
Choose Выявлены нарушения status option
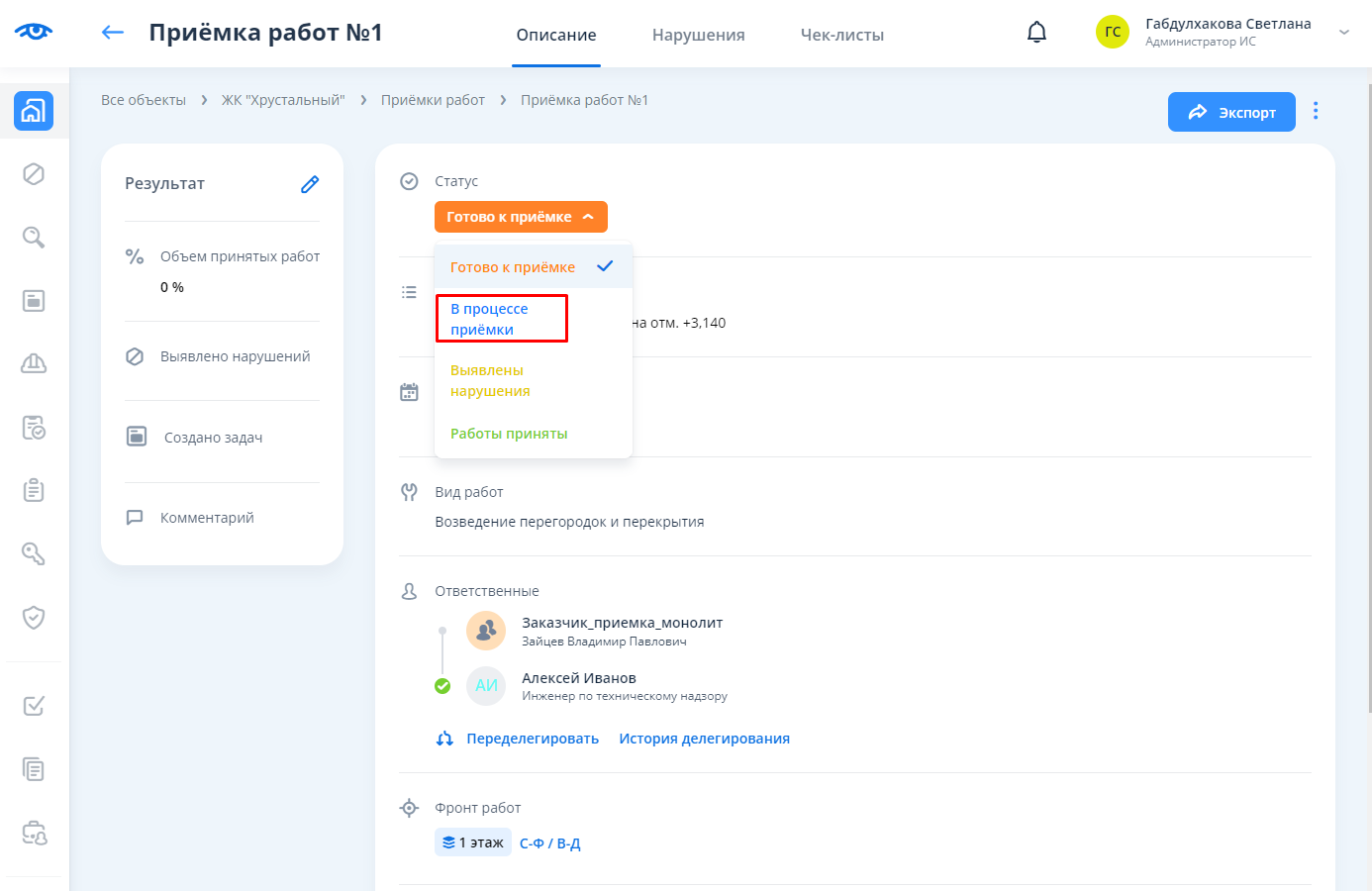pos(490,381)
